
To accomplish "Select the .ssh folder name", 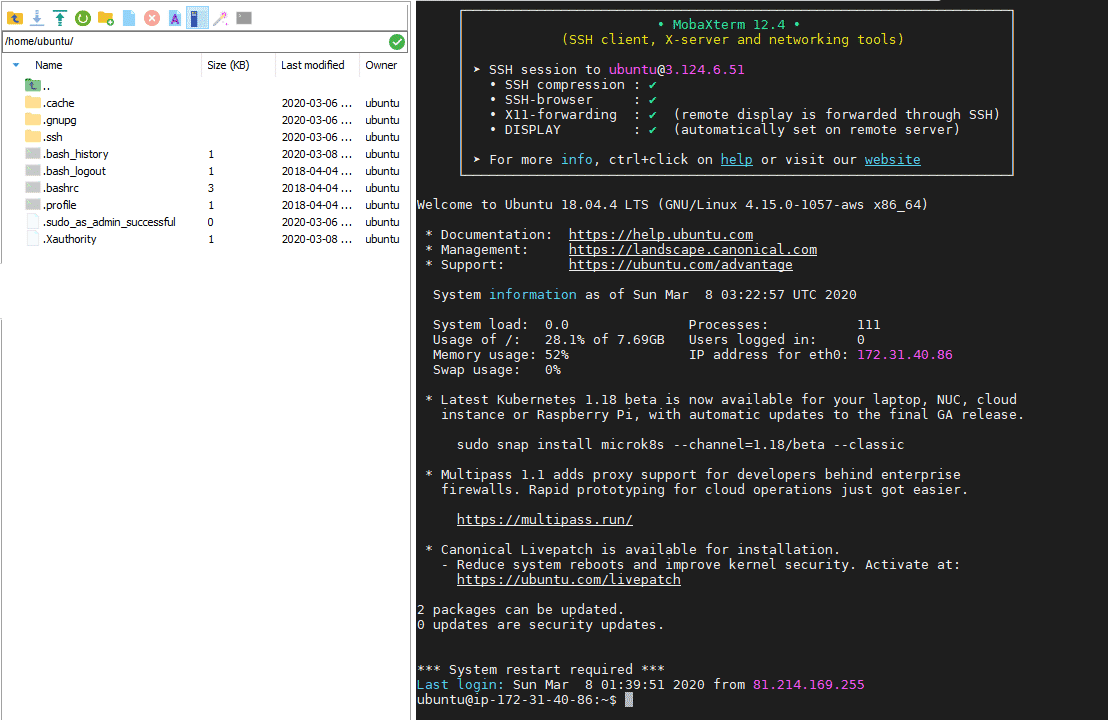I will click(53, 137).
